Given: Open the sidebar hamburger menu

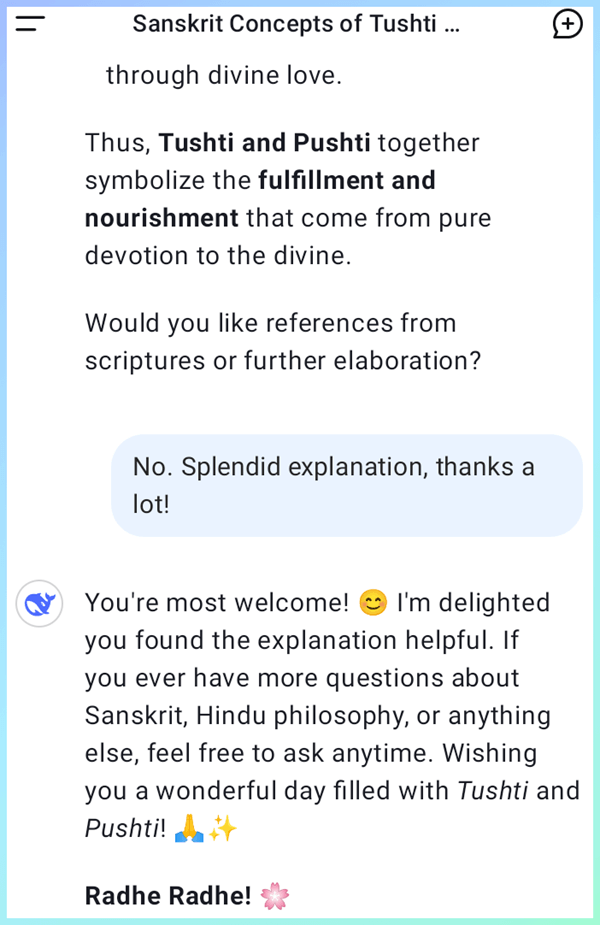Looking at the screenshot, I should [31, 24].
